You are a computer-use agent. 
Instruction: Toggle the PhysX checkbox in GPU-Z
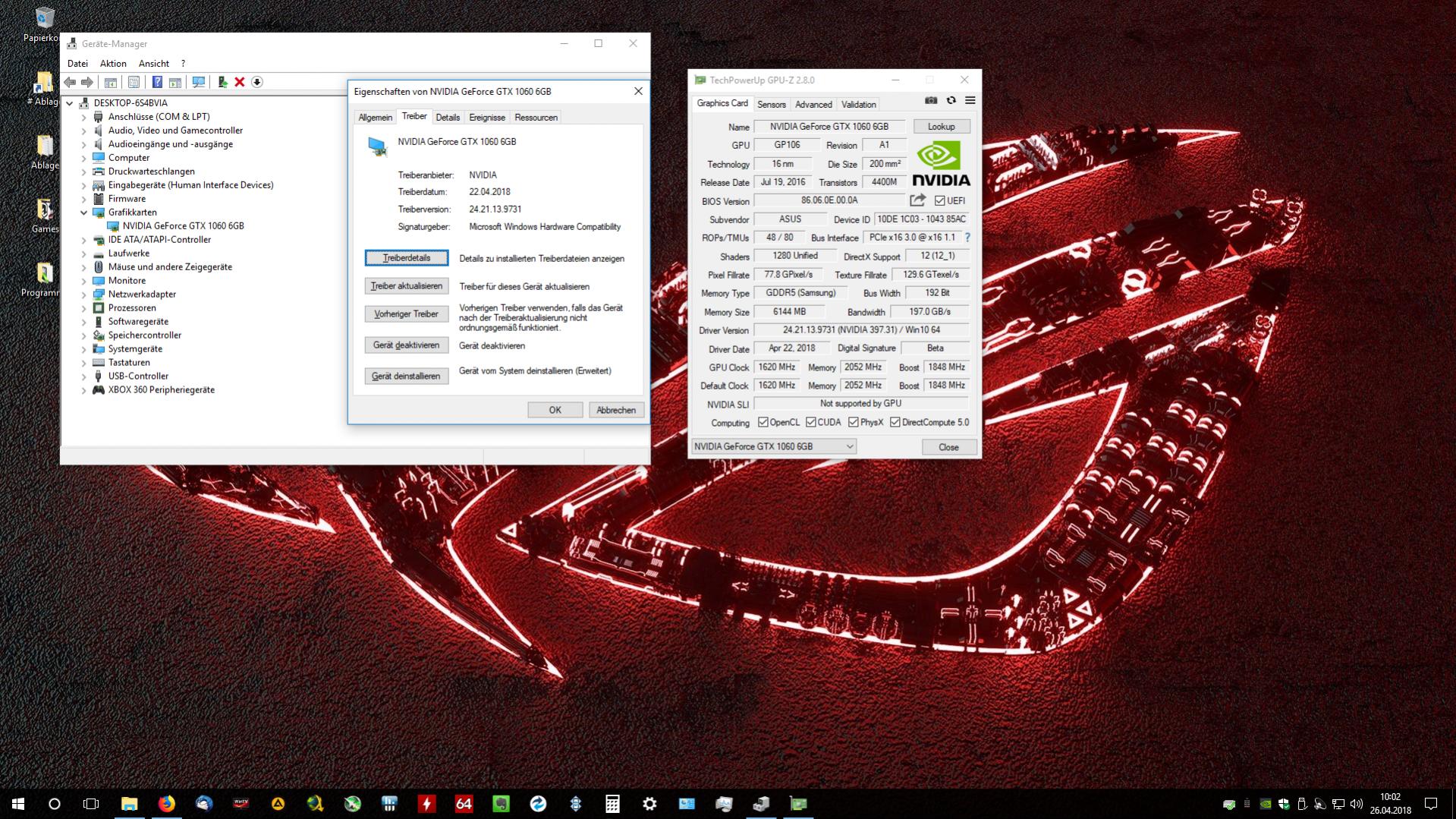pos(854,422)
